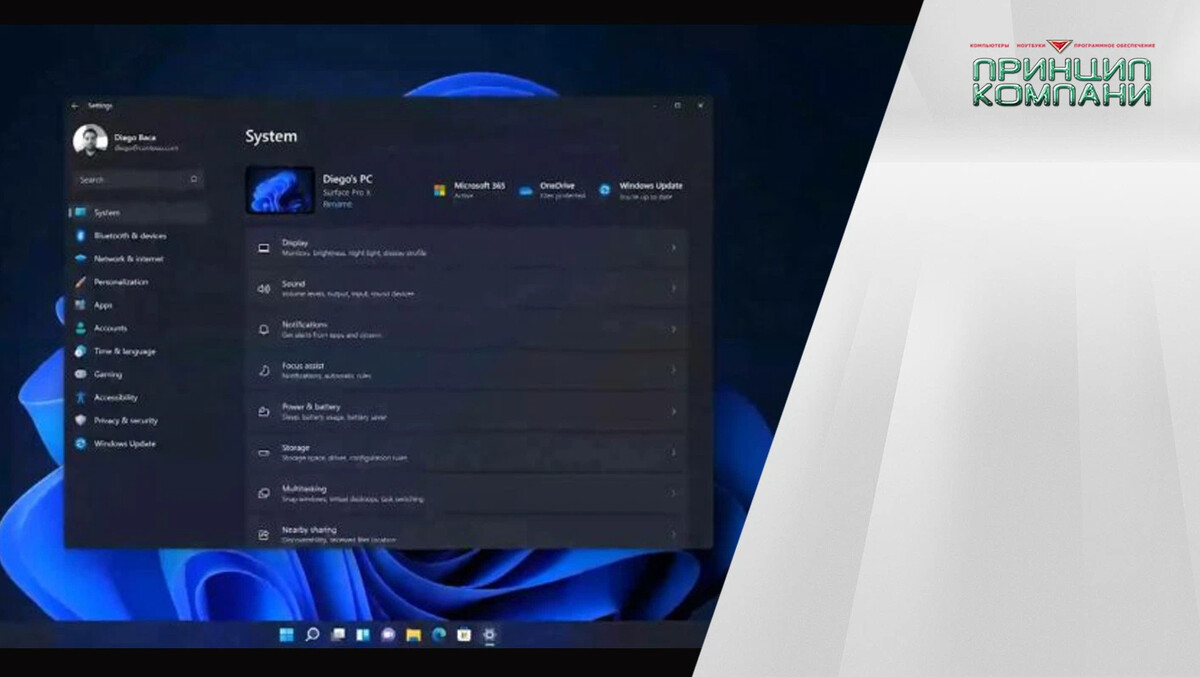Click the Settings gear on taskbar
Image resolution: width=1200 pixels, height=677 pixels.
[489, 634]
